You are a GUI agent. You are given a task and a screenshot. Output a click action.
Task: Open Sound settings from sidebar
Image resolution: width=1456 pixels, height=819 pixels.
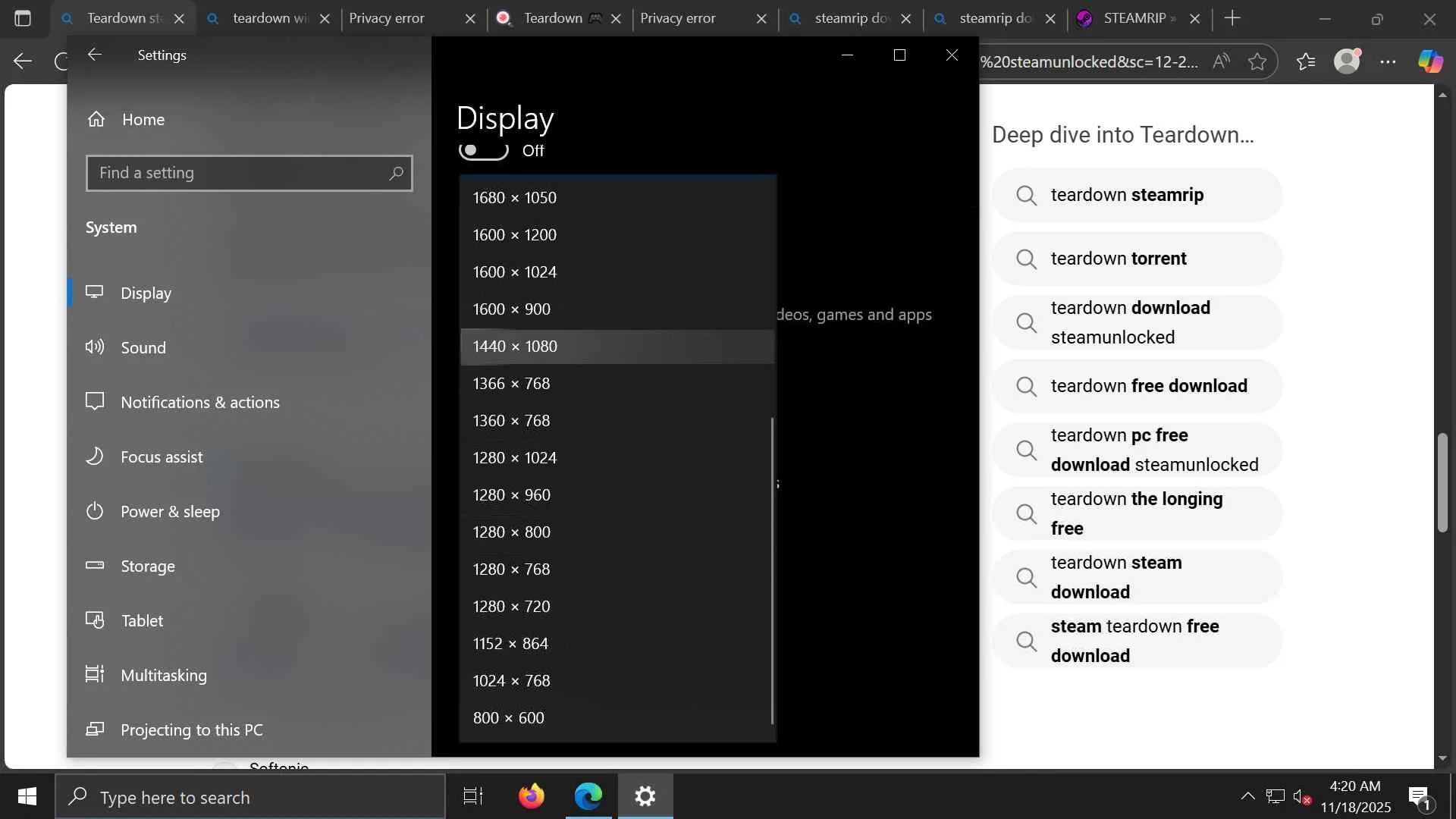[143, 348]
